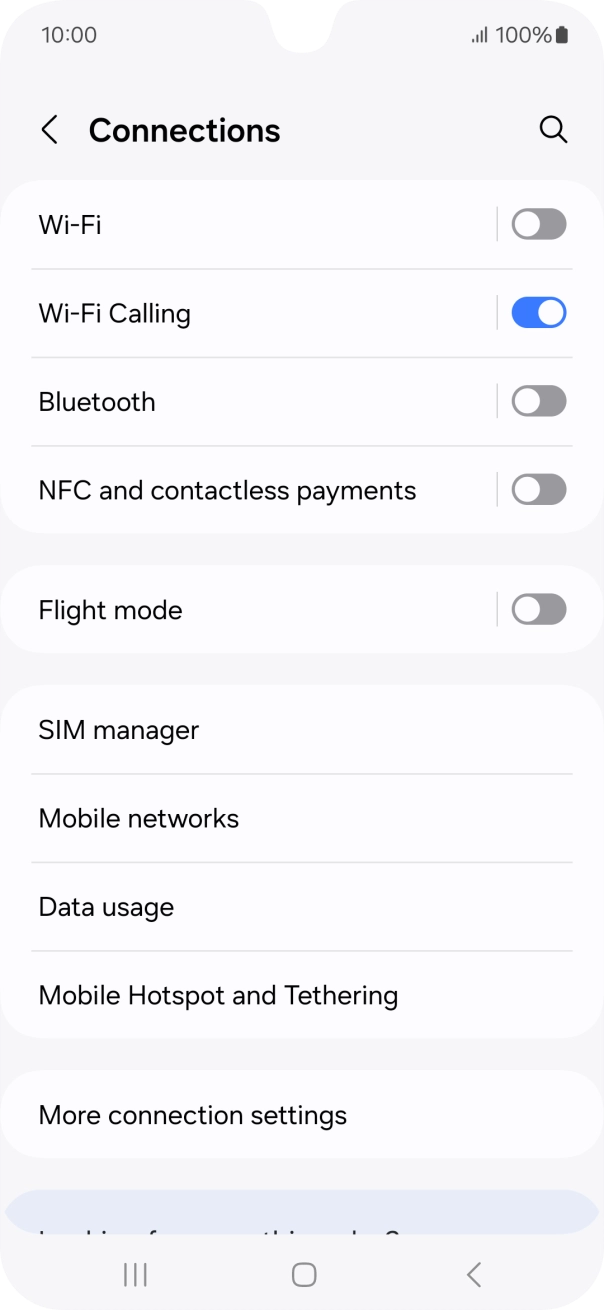
Task: Tap the signal strength indicator
Action: [x=477, y=34]
